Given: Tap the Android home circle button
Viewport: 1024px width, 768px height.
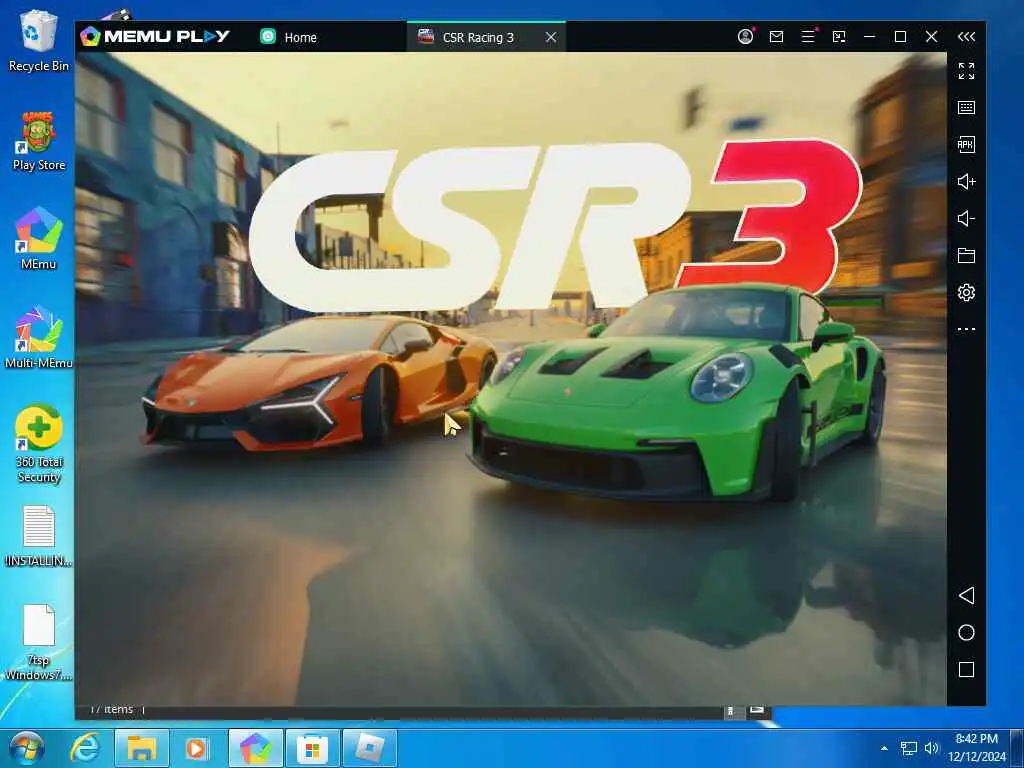Looking at the screenshot, I should 967,632.
